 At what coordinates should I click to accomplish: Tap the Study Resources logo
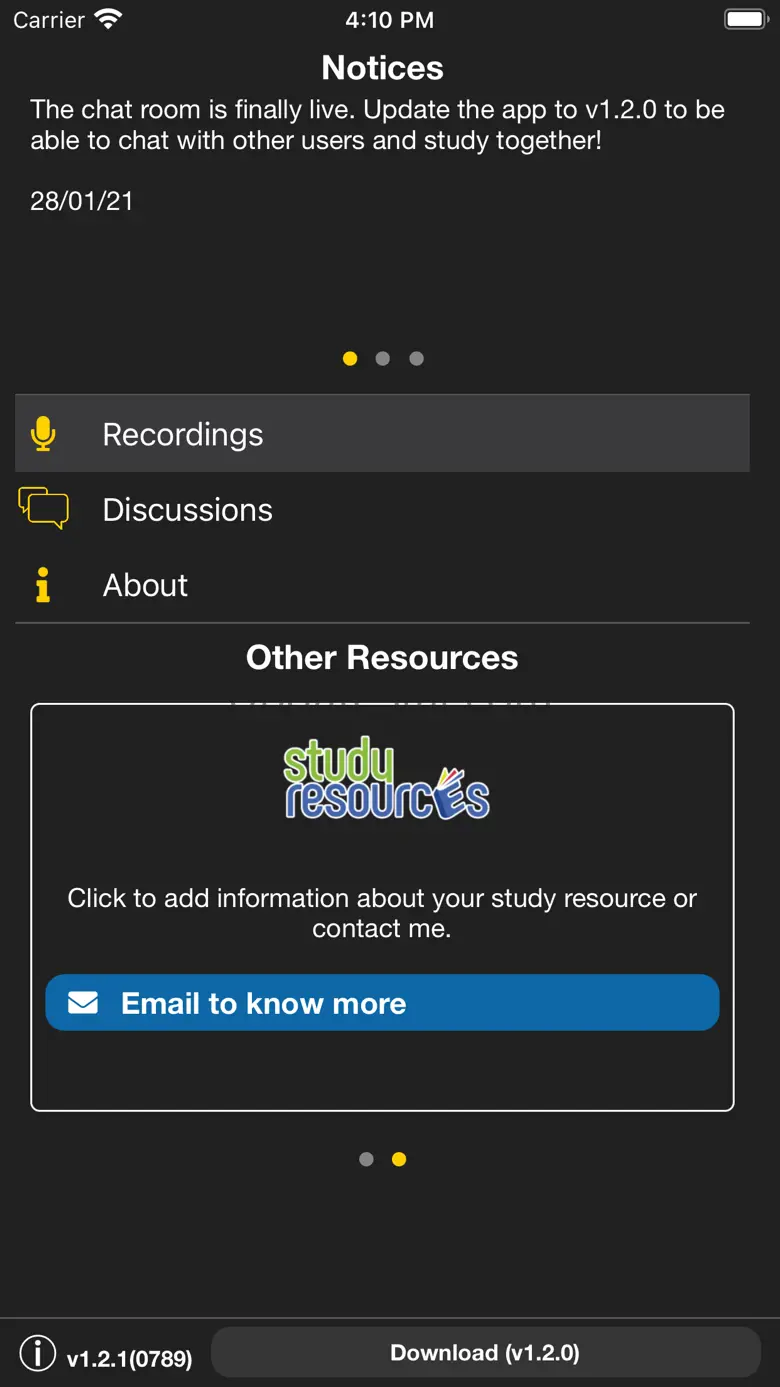[386, 779]
